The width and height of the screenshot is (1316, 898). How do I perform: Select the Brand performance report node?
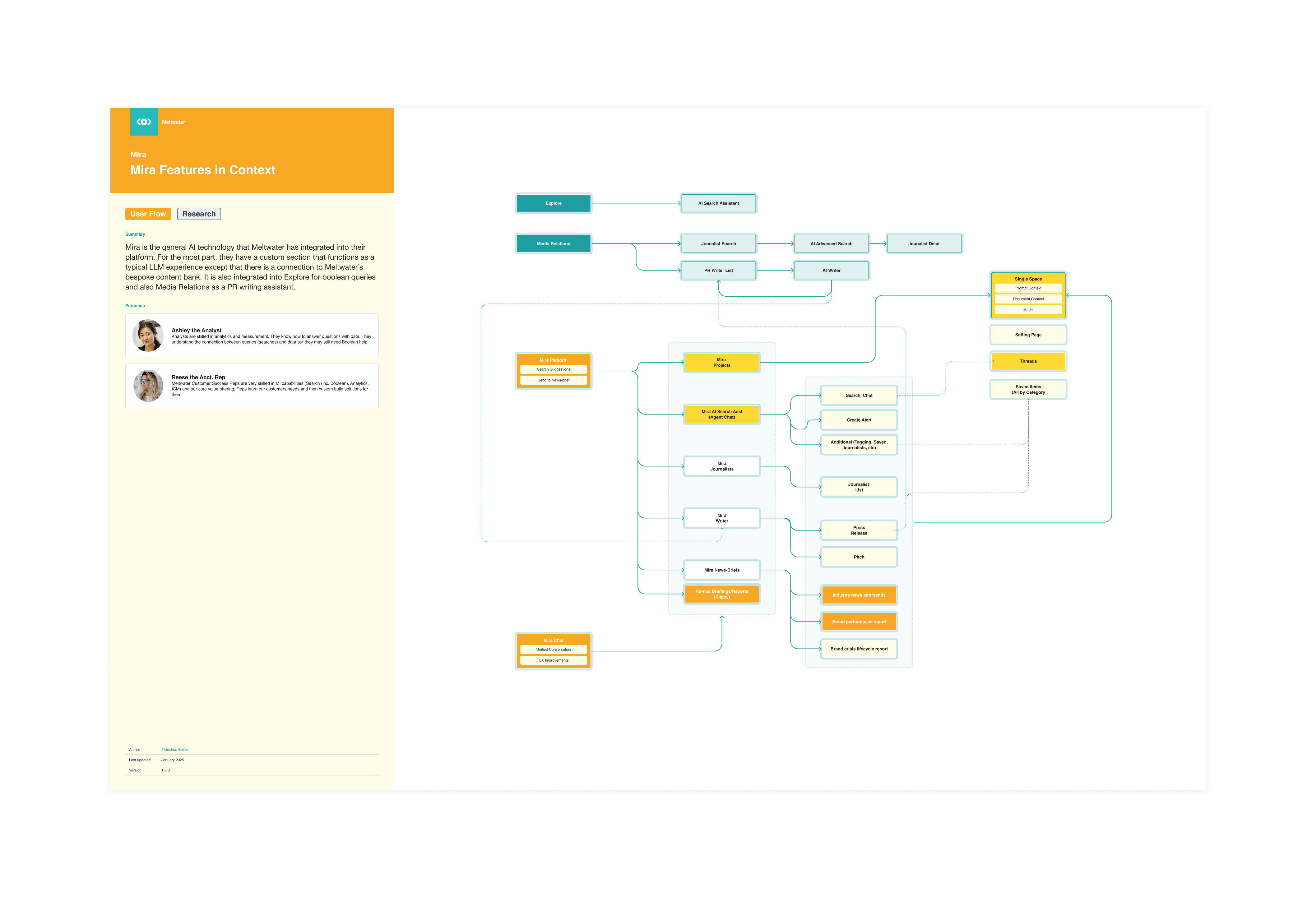click(859, 622)
